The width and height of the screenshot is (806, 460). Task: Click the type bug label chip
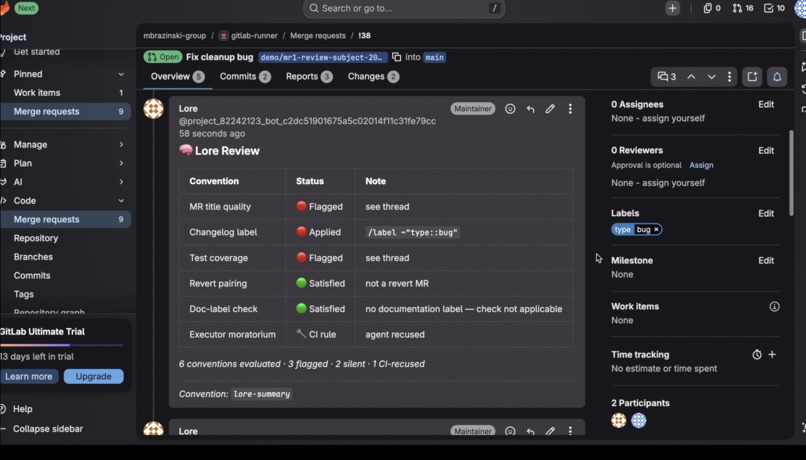(x=636, y=230)
